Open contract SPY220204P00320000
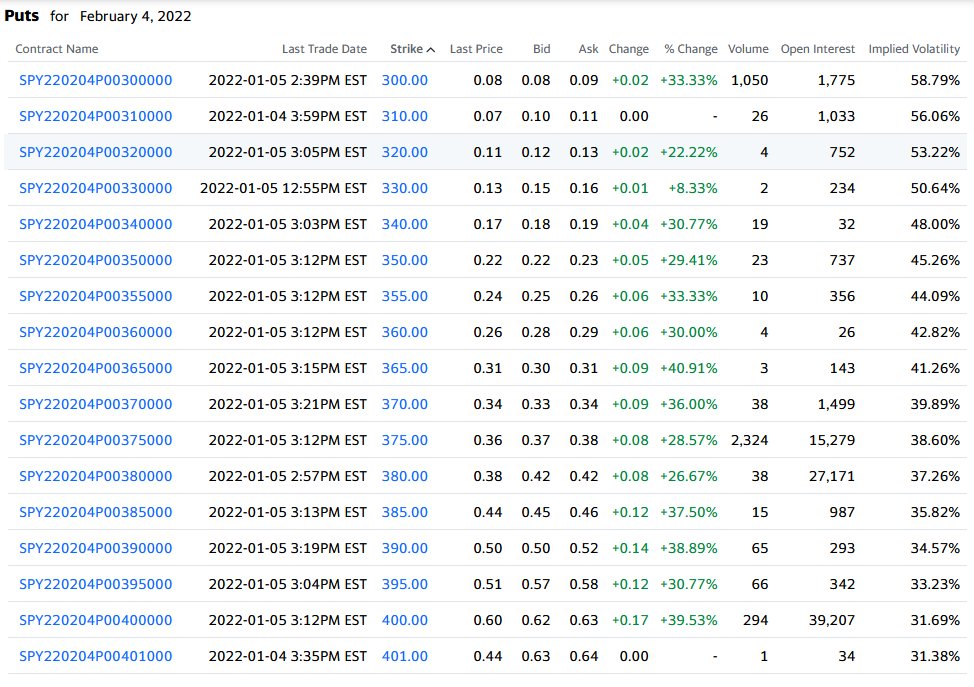The width and height of the screenshot is (974, 687). coord(96,152)
